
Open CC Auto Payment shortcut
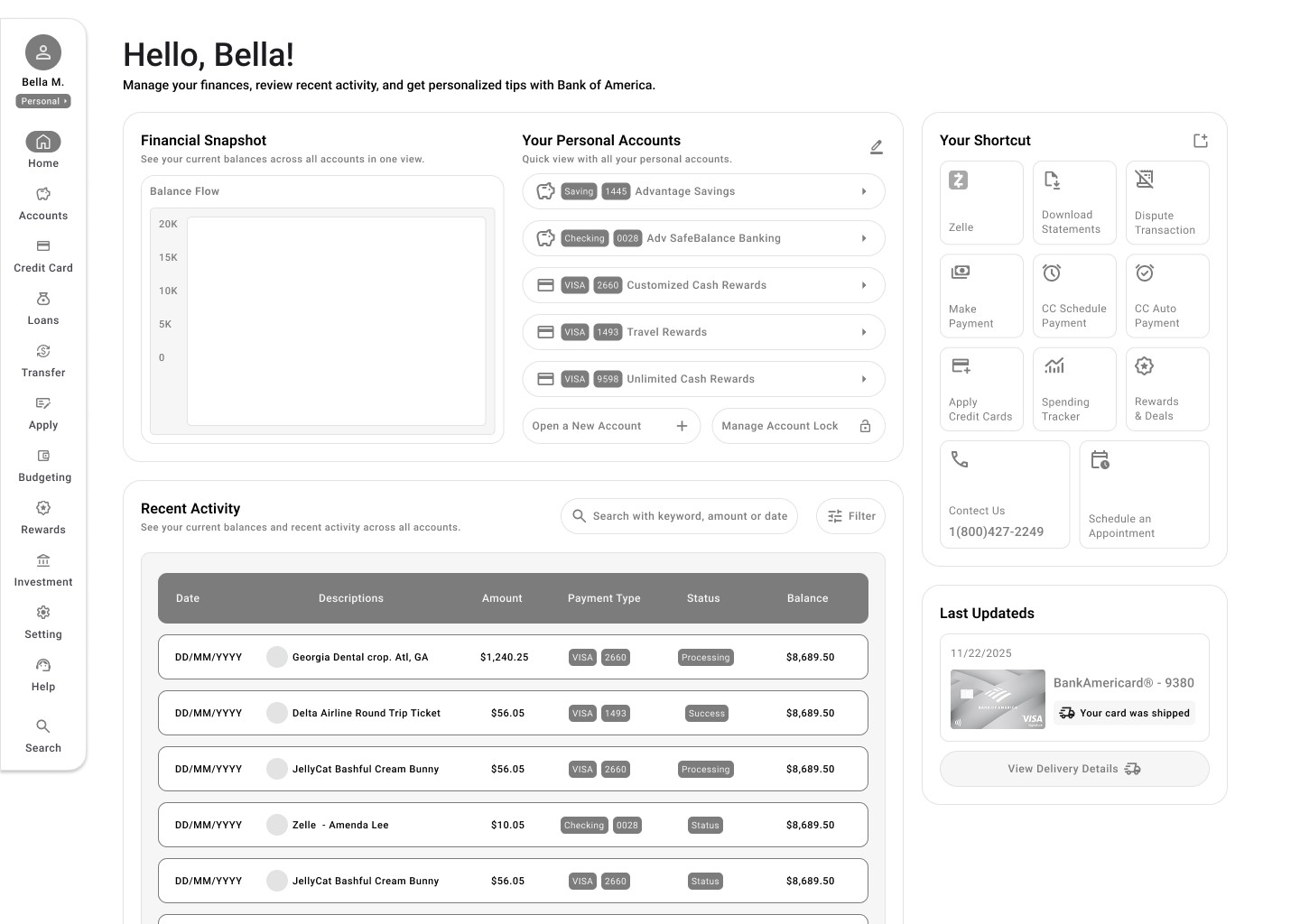click(x=1167, y=296)
